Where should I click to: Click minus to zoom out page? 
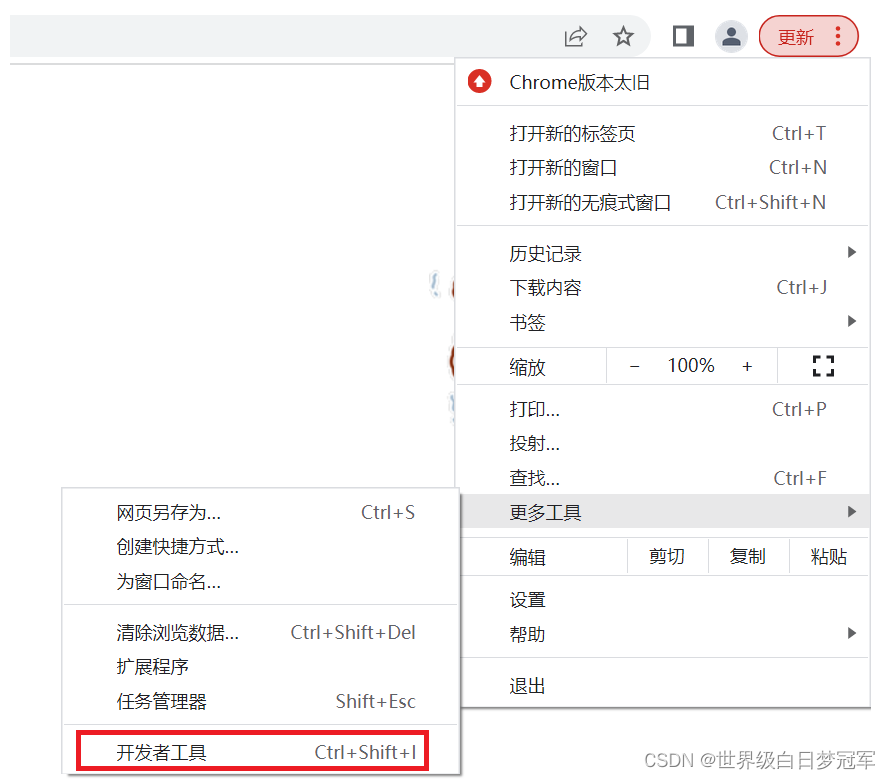(635, 366)
